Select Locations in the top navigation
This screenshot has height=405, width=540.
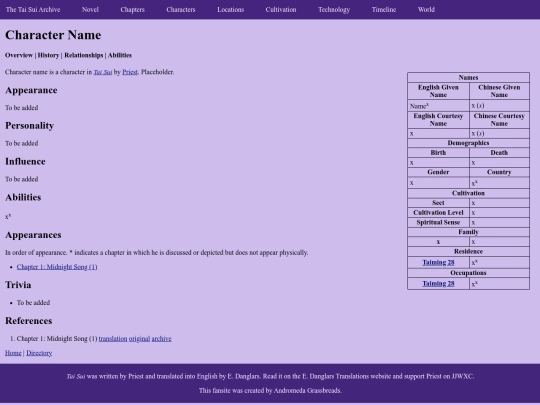click(231, 10)
